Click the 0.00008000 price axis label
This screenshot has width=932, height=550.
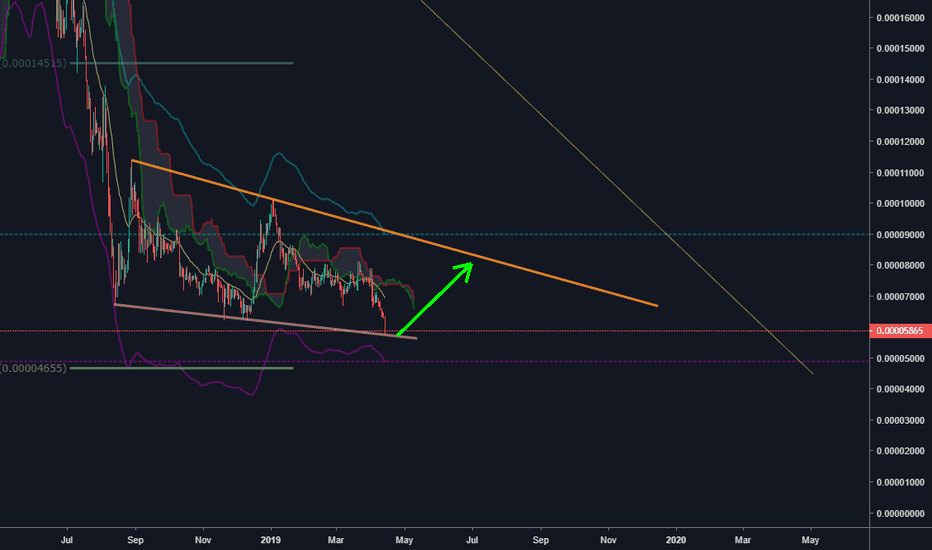click(900, 265)
